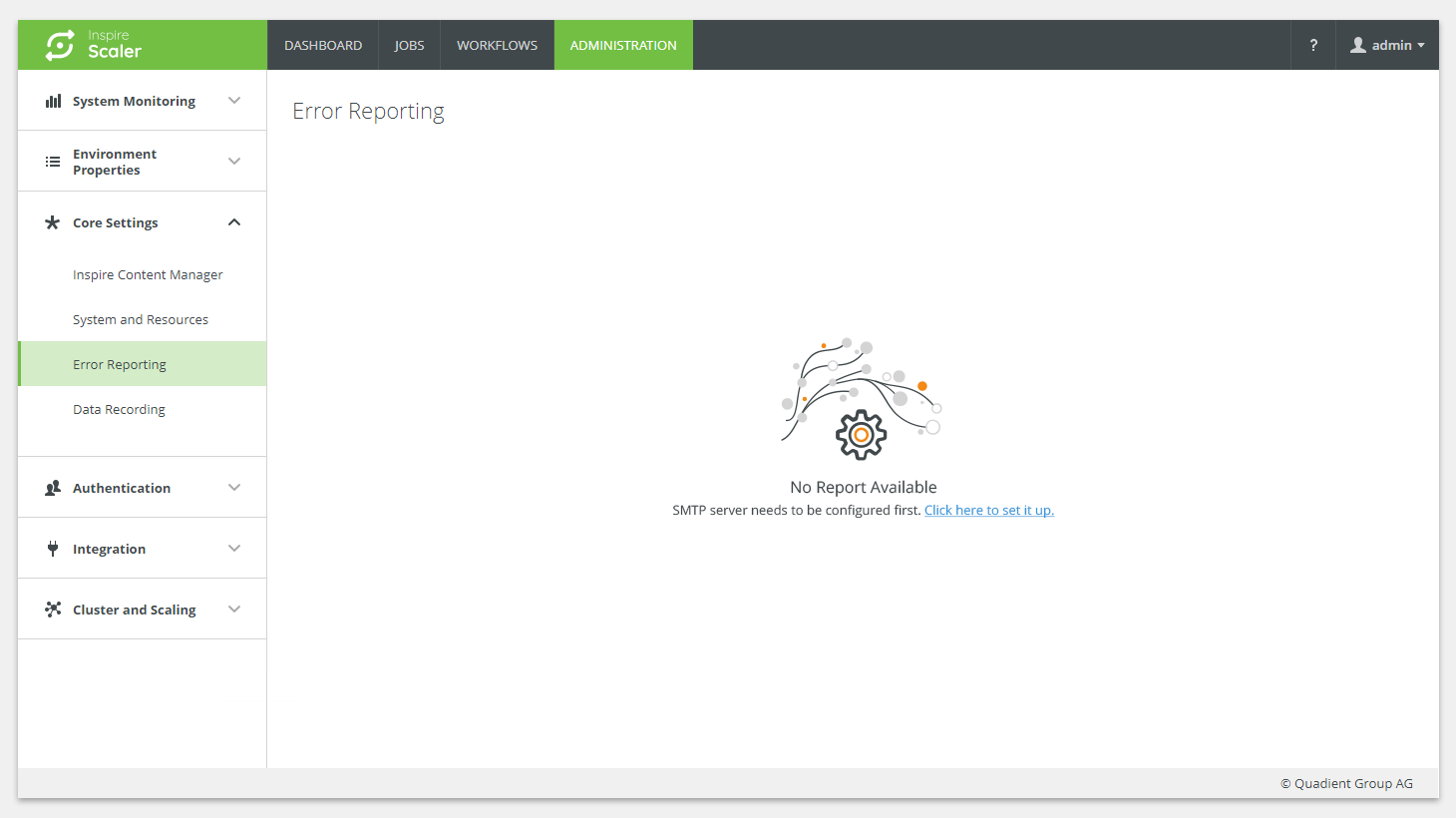Click the Environment Properties label
1456x818 pixels.
click(115, 162)
